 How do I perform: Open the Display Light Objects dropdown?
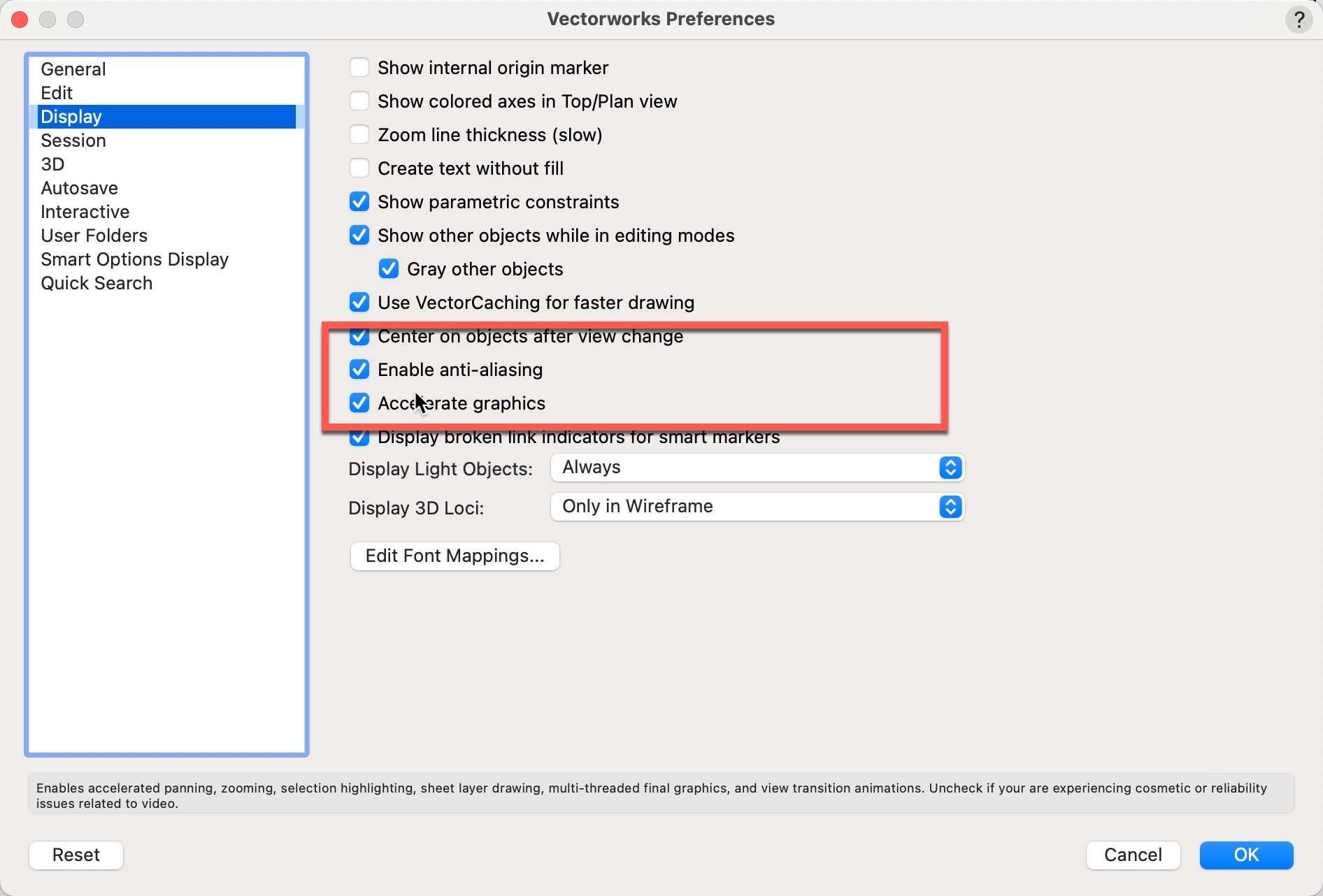[757, 468]
